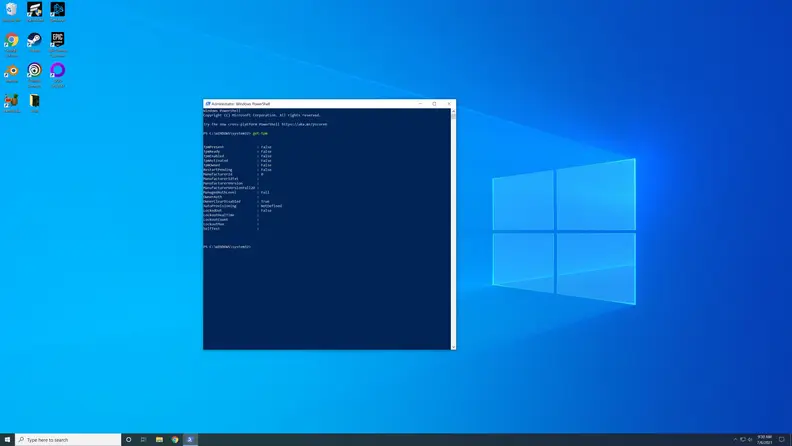The width and height of the screenshot is (792, 446).
Task: Click the 'Type here to search' box
Action: 68,439
